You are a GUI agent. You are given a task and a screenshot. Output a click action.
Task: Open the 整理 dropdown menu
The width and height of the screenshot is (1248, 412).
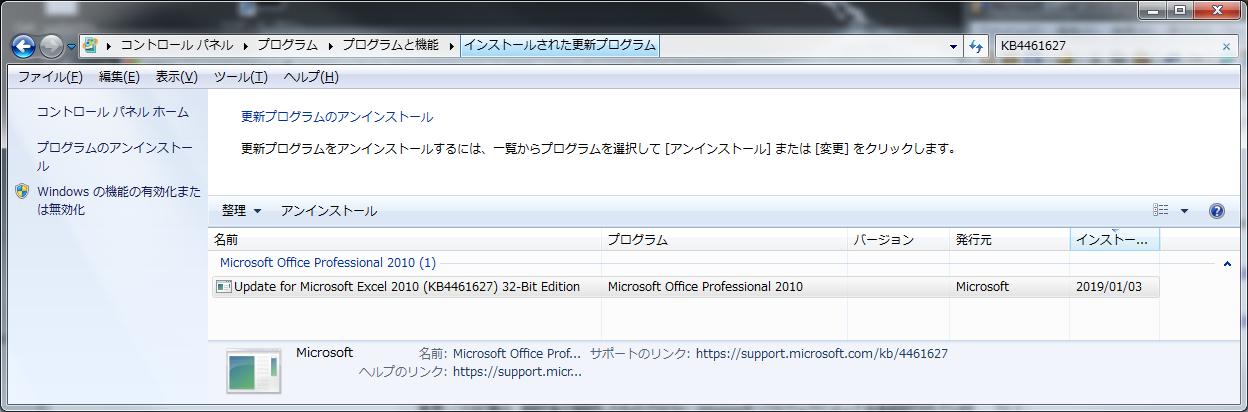[242, 211]
